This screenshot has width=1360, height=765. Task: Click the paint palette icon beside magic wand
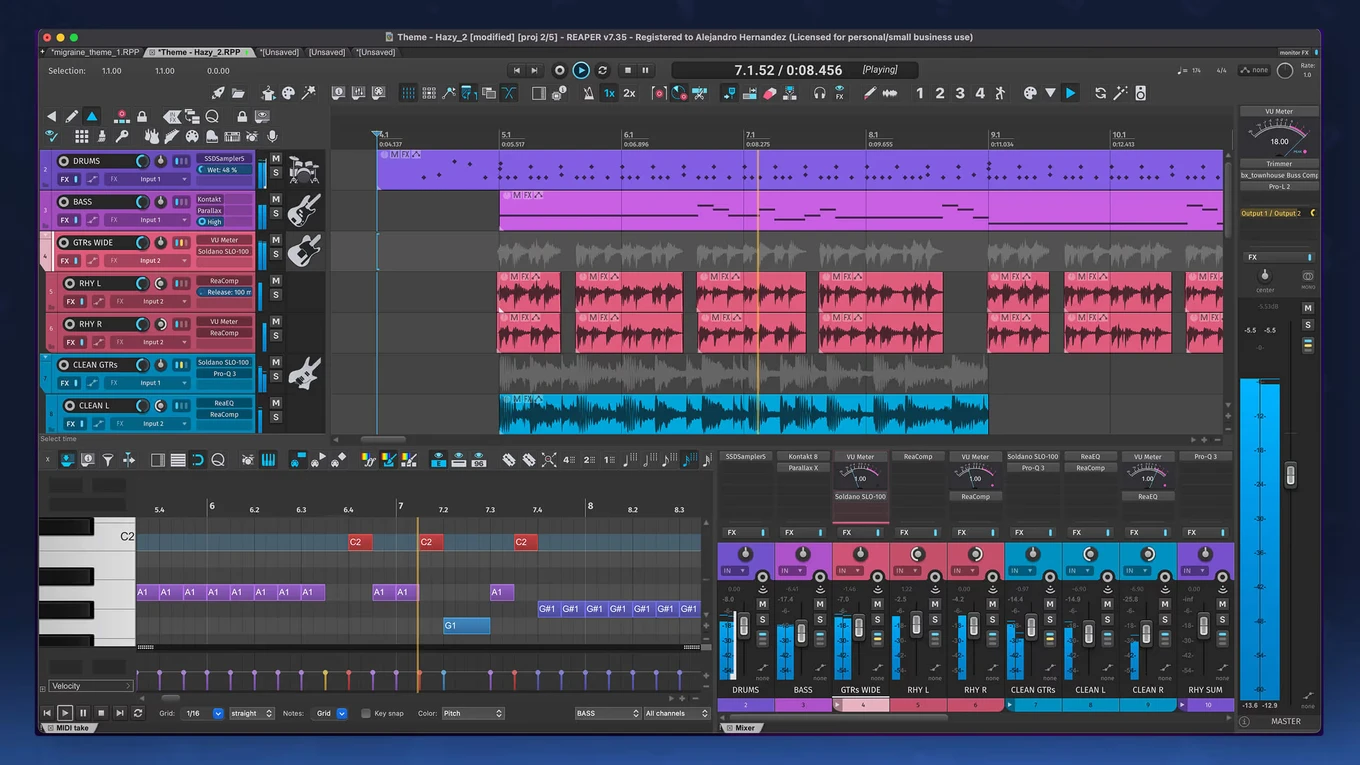tap(288, 93)
